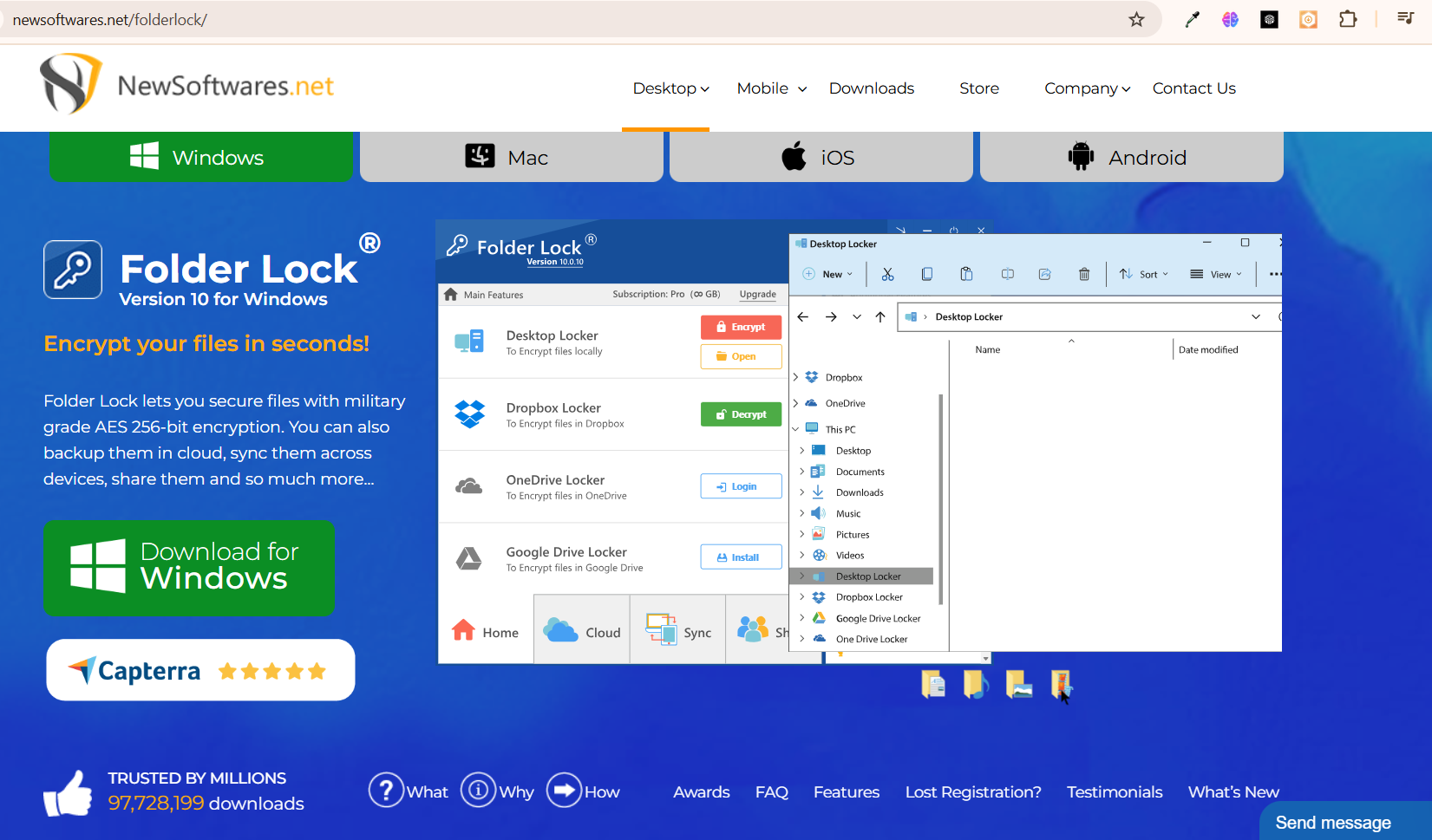The height and width of the screenshot is (840, 1432).
Task: Open the Testimonials link
Action: pyautogui.click(x=1115, y=791)
